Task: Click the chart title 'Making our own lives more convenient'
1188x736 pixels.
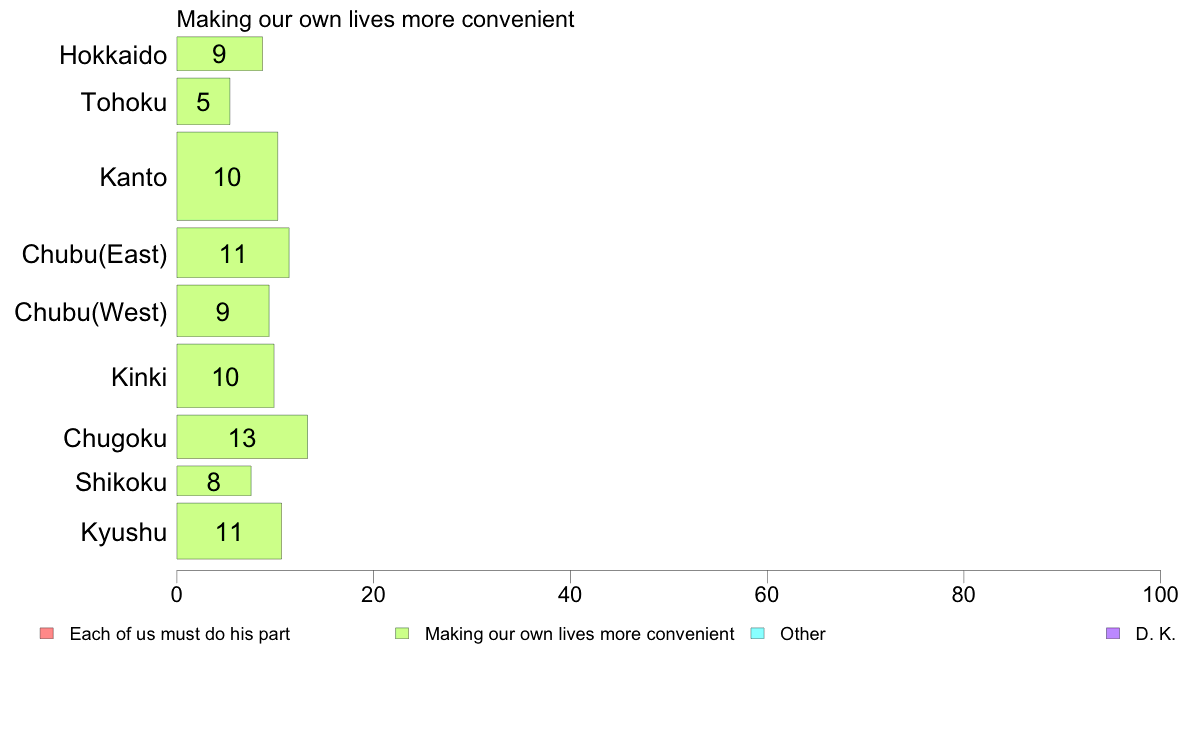Action: click(375, 19)
